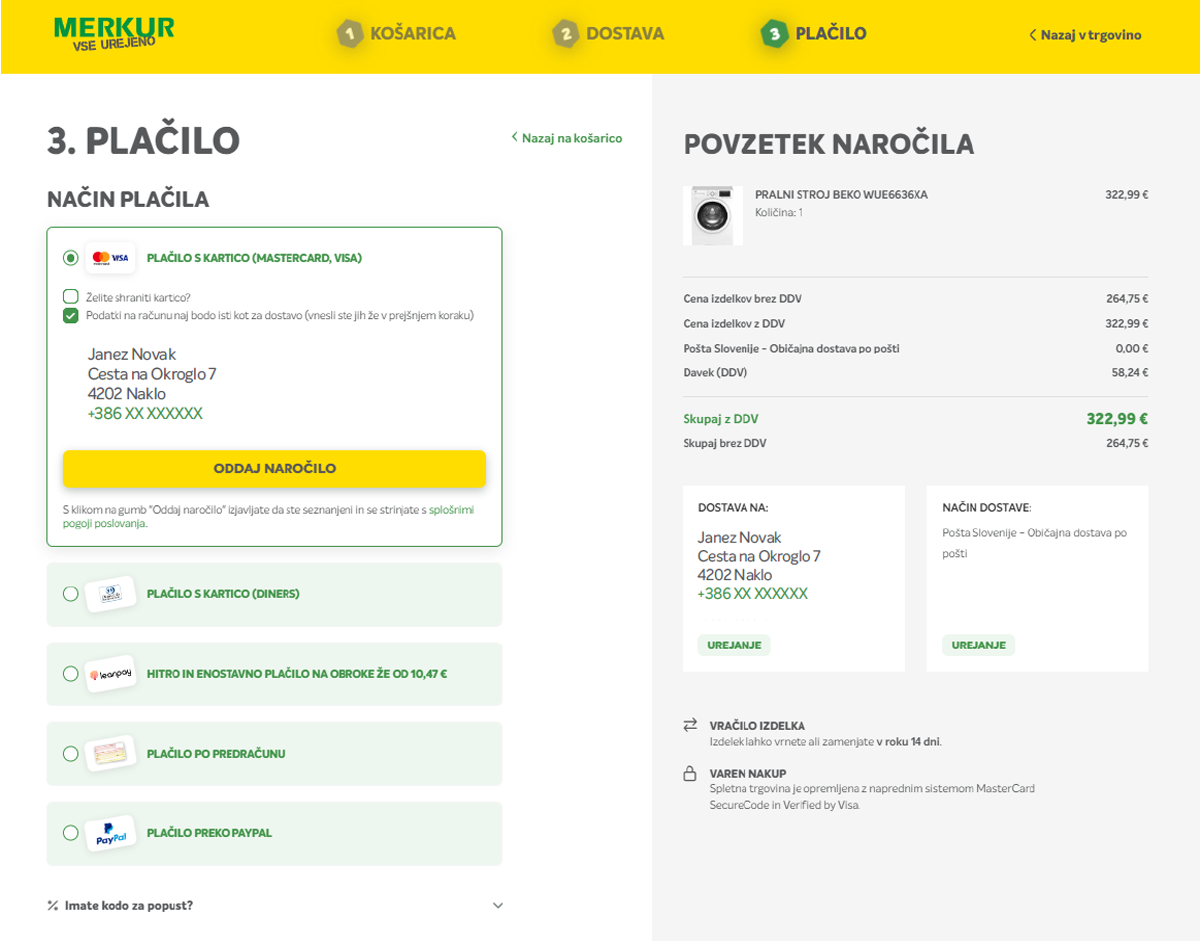The height and width of the screenshot is (942, 1200).
Task: Select PayPal payment radio button
Action: coord(71,833)
